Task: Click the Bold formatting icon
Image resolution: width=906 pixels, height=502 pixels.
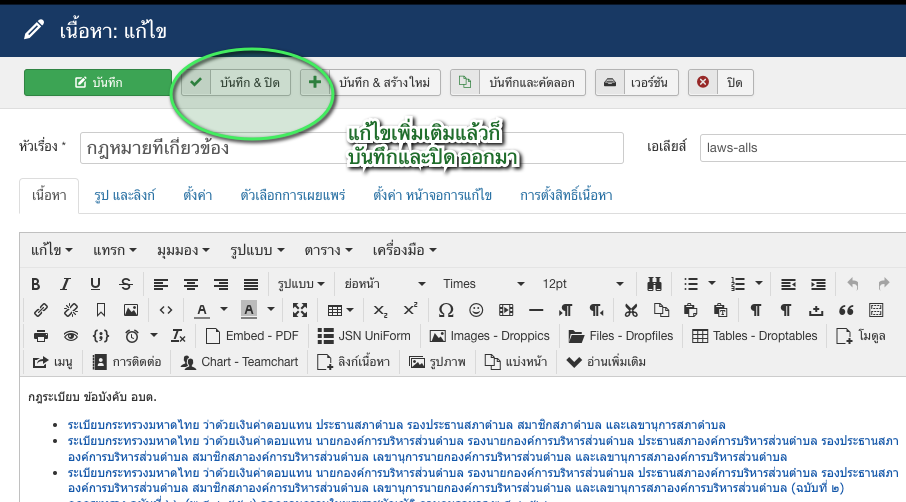Action: point(36,284)
